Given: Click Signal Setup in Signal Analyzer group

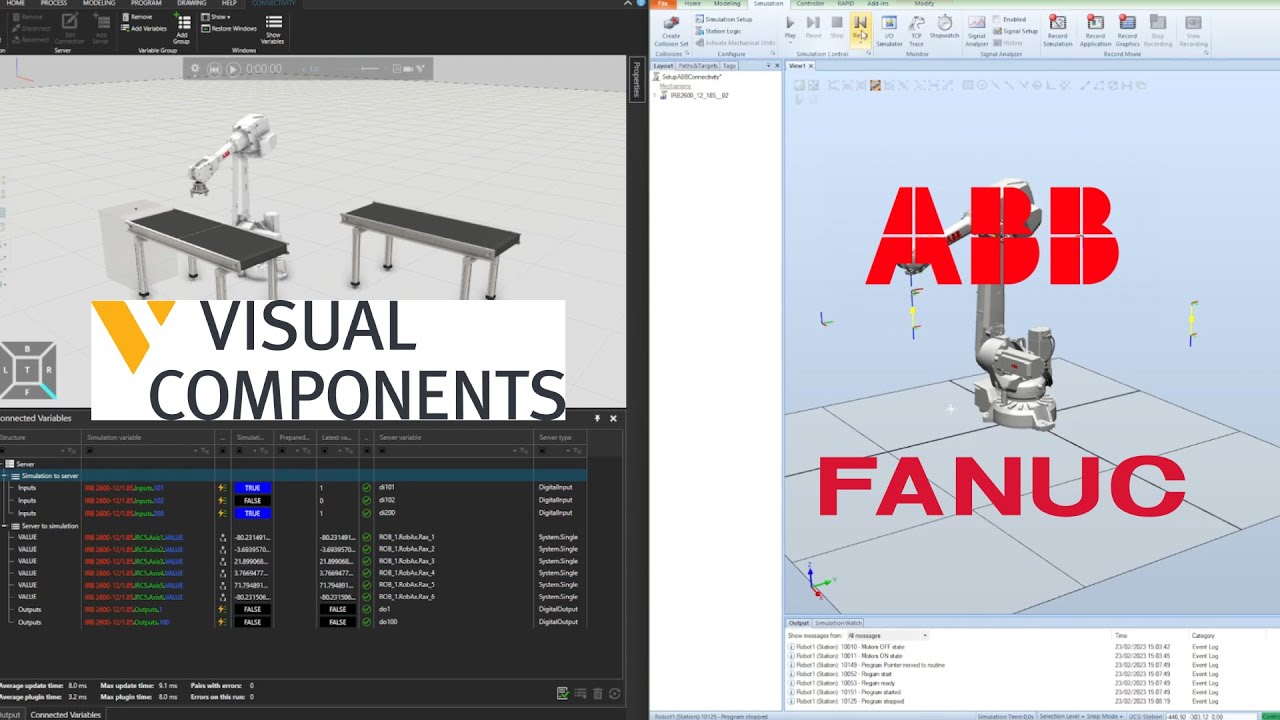Looking at the screenshot, I should coord(1016,31).
